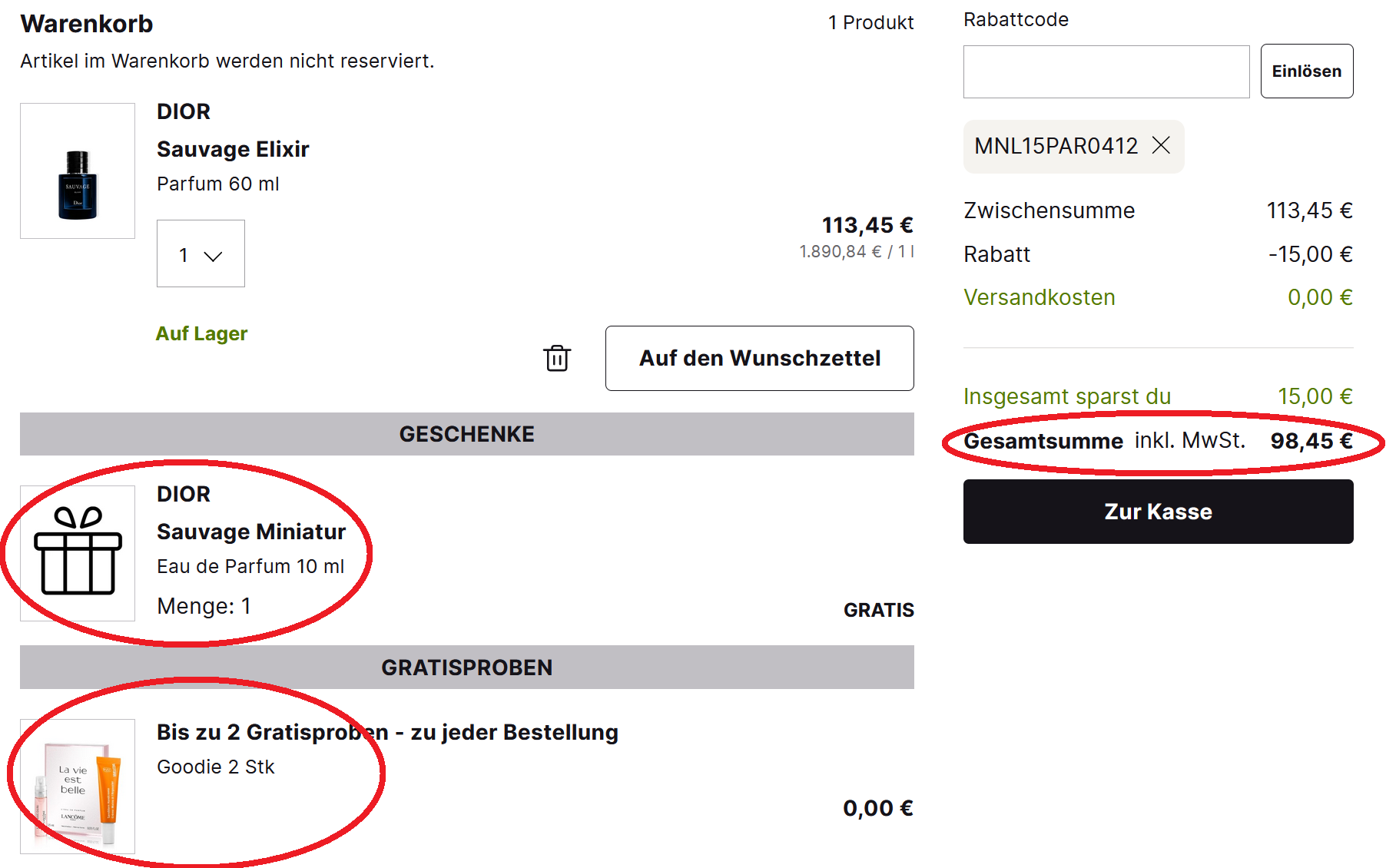
Task: Click Auf den Wunschzettel button
Action: coord(759,358)
